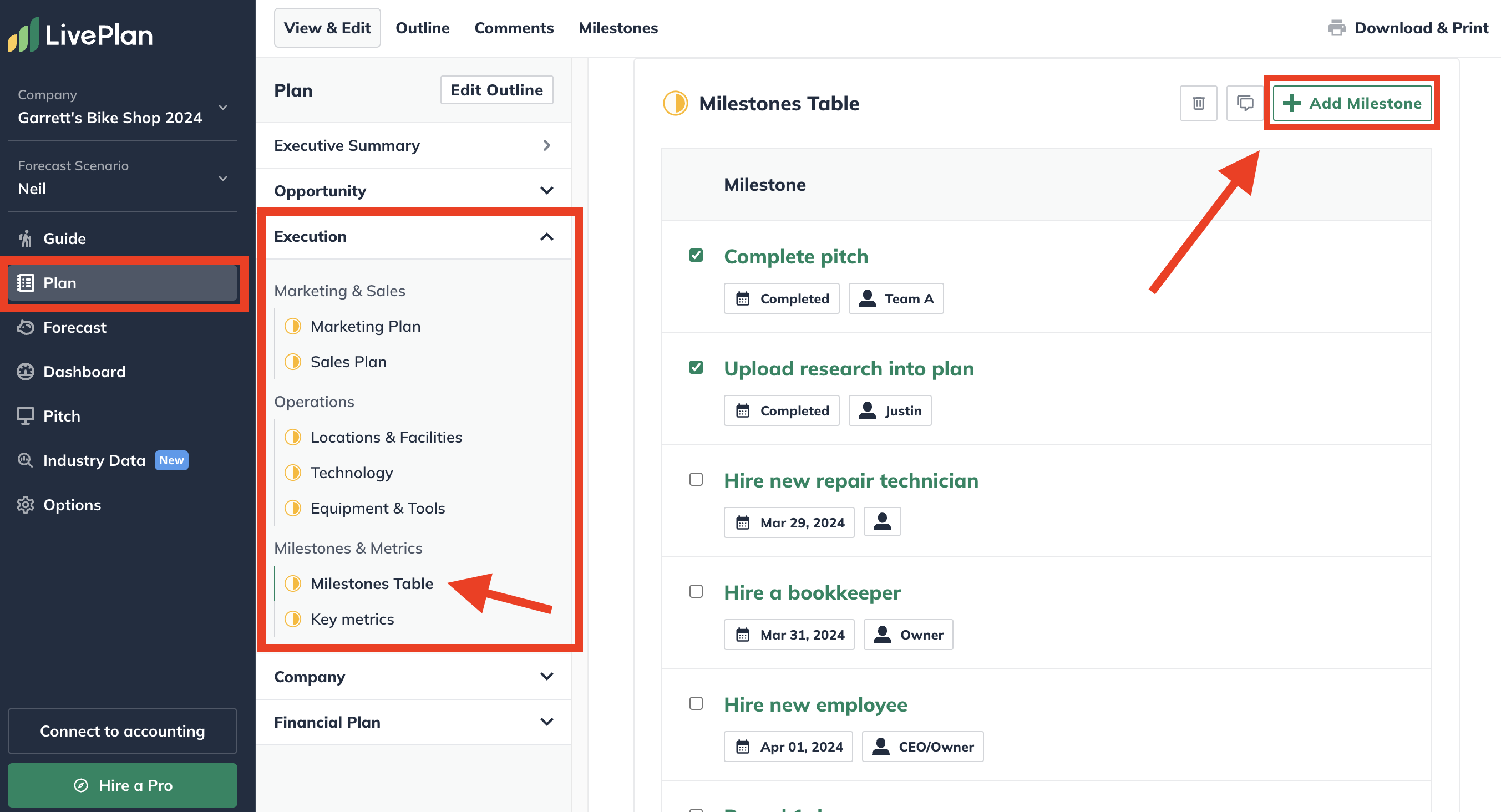Expand the Opportunity section

pos(414,190)
